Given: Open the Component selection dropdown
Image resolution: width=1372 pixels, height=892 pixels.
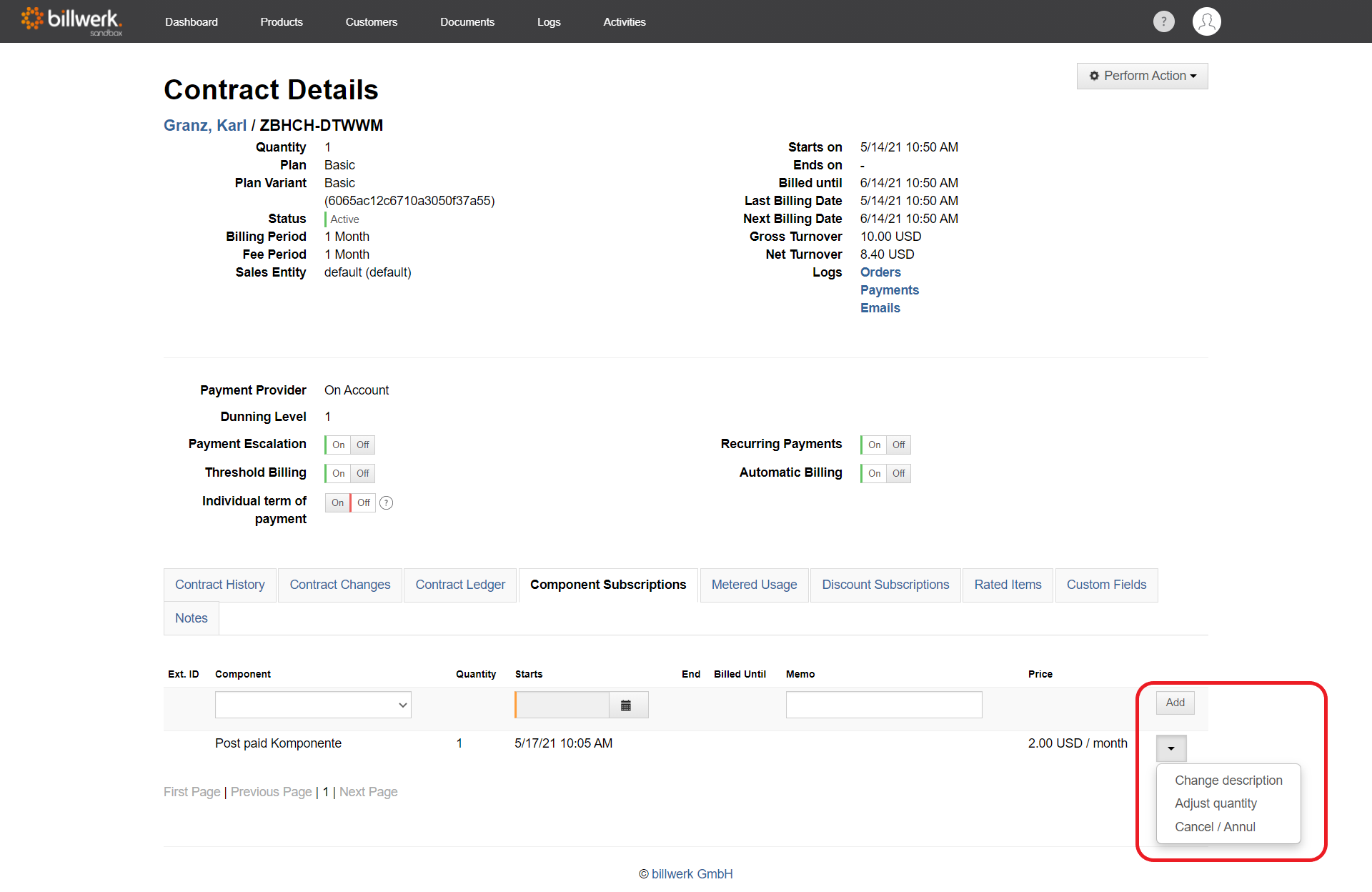Looking at the screenshot, I should (313, 705).
